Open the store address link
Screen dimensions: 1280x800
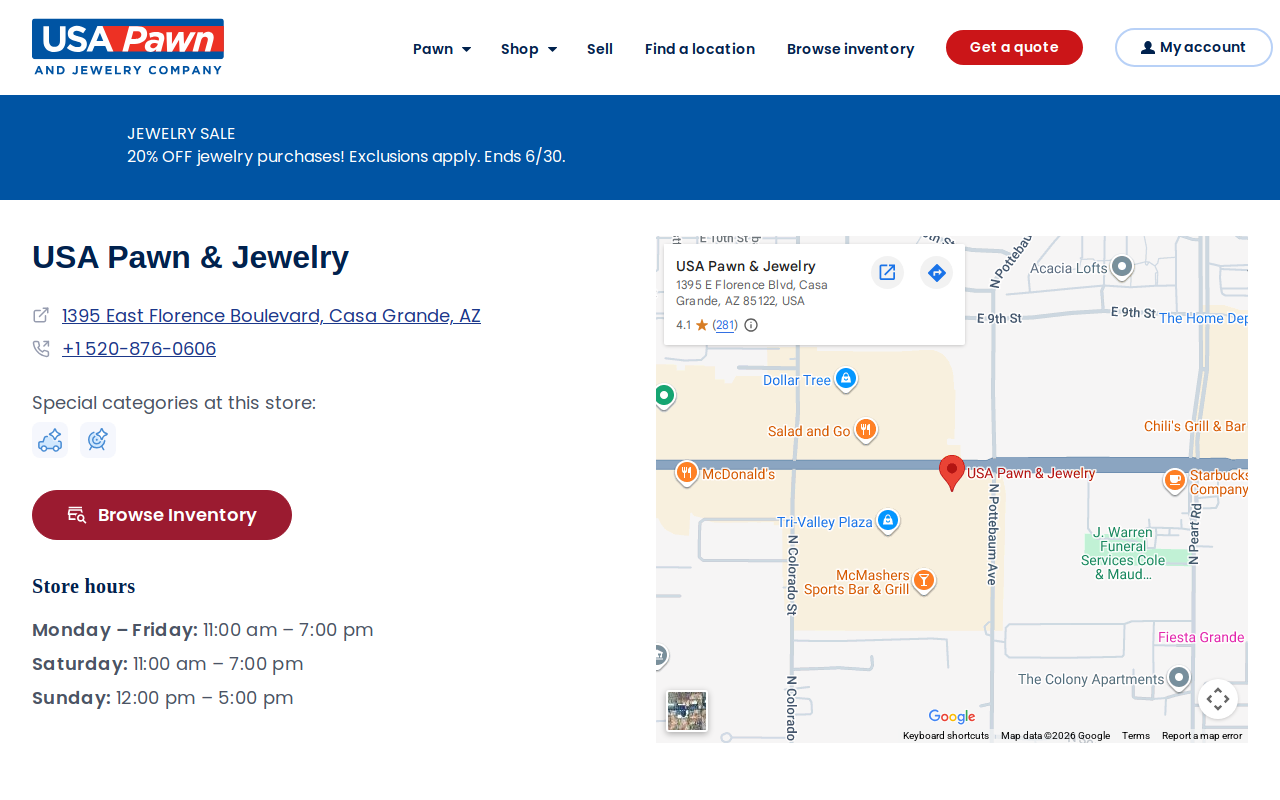tap(271, 316)
